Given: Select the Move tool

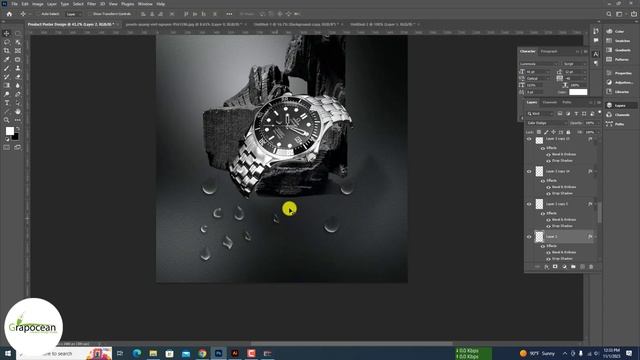Looking at the screenshot, I should tap(7, 33).
